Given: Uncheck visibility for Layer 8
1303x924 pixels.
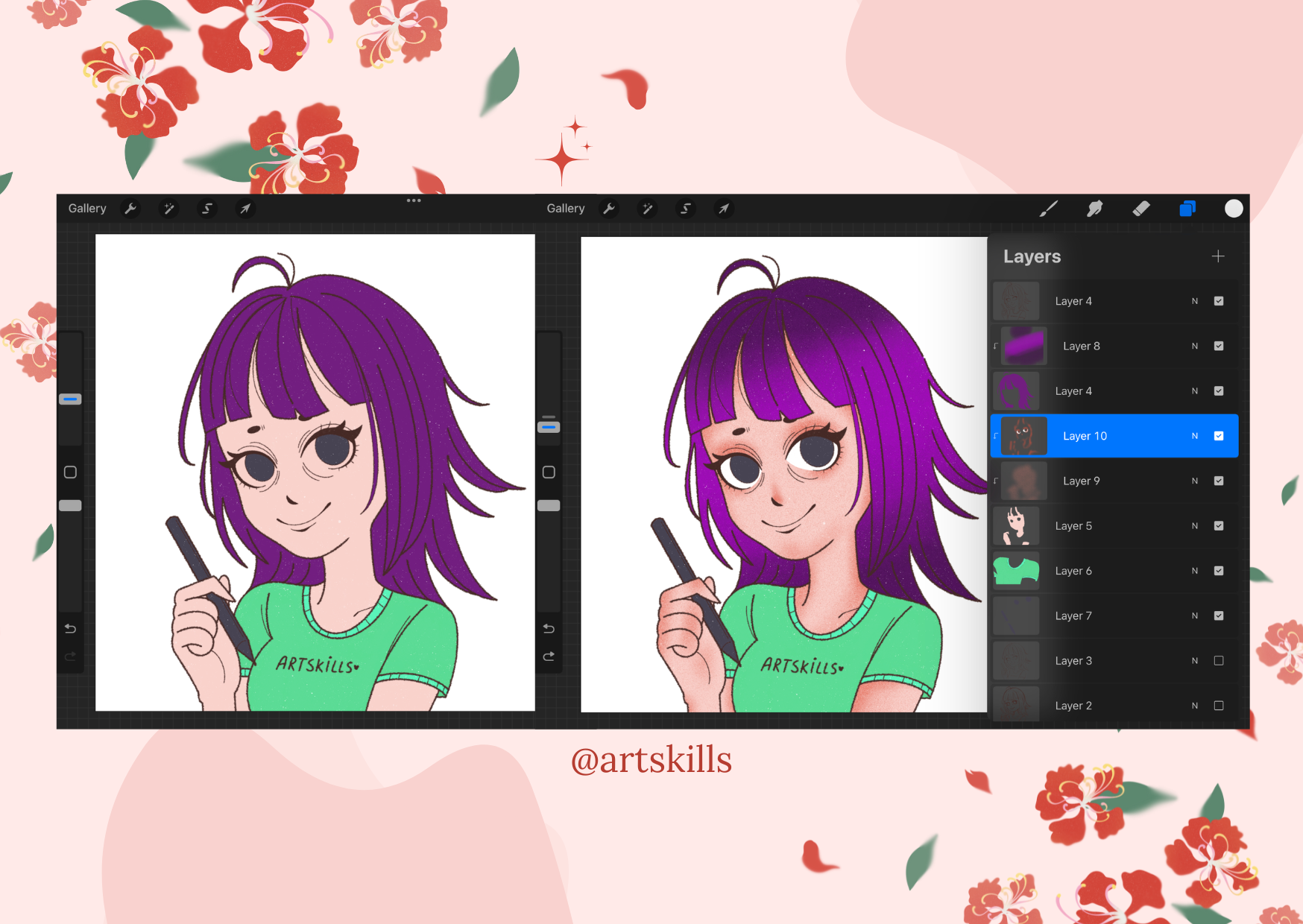Looking at the screenshot, I should coord(1219,346).
